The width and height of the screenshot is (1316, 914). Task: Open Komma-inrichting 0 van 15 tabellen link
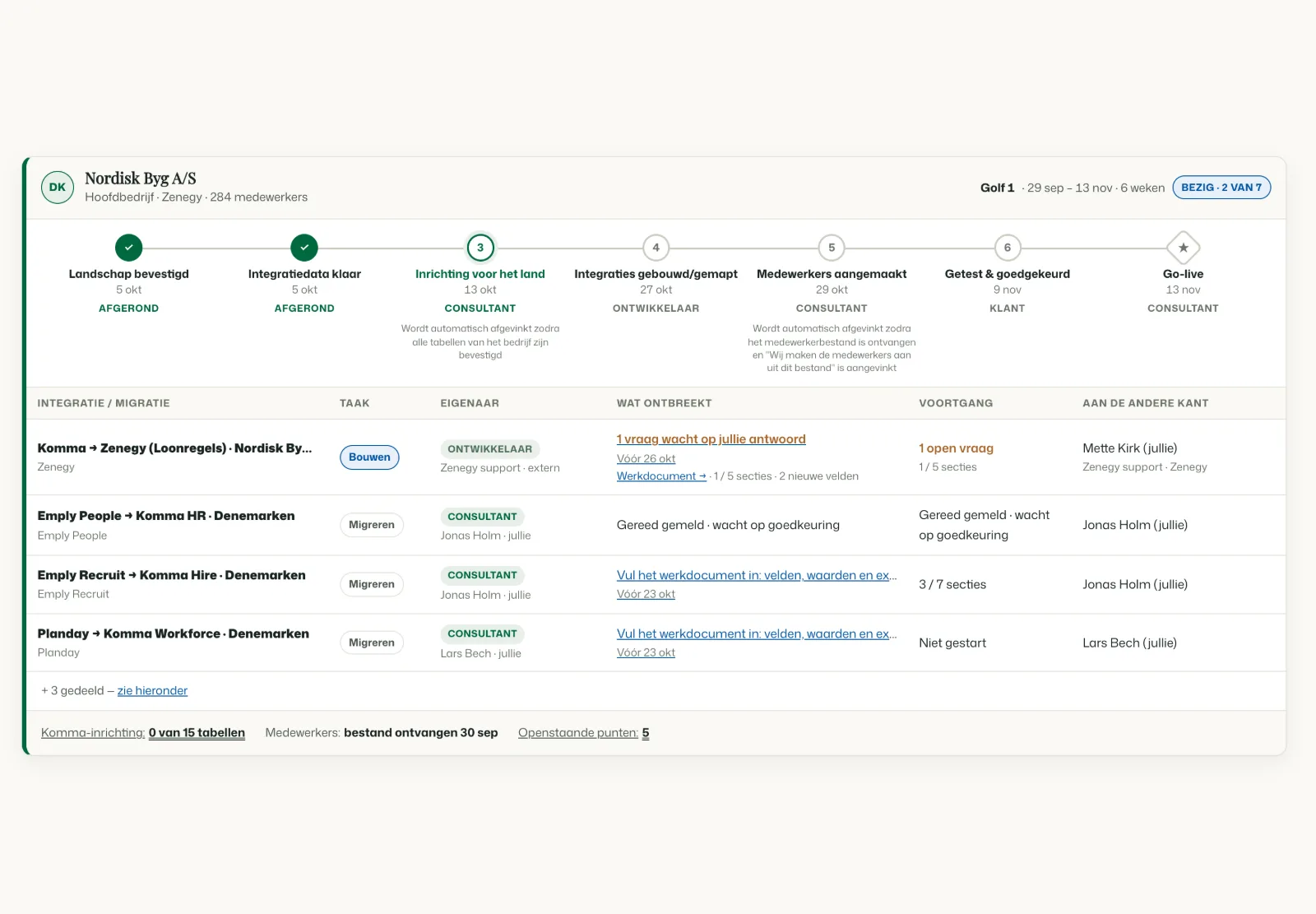click(x=143, y=733)
